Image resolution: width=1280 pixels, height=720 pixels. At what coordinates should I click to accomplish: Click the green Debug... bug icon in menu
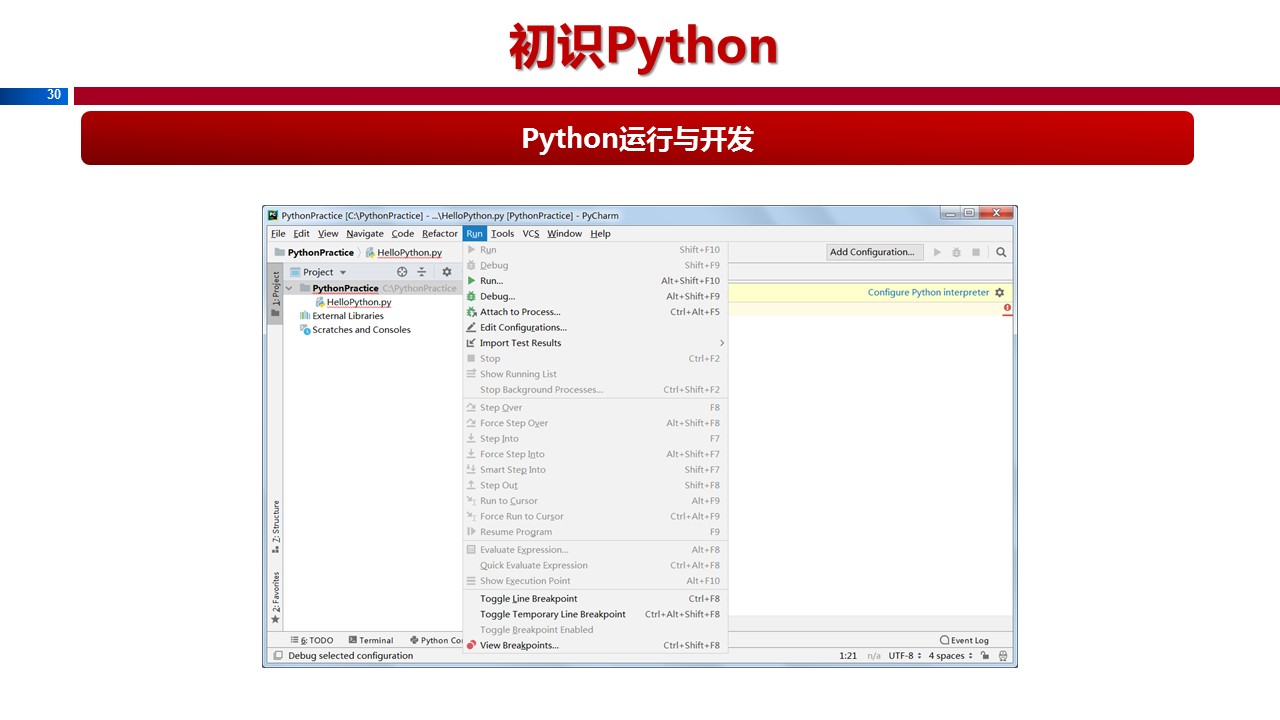coord(471,296)
